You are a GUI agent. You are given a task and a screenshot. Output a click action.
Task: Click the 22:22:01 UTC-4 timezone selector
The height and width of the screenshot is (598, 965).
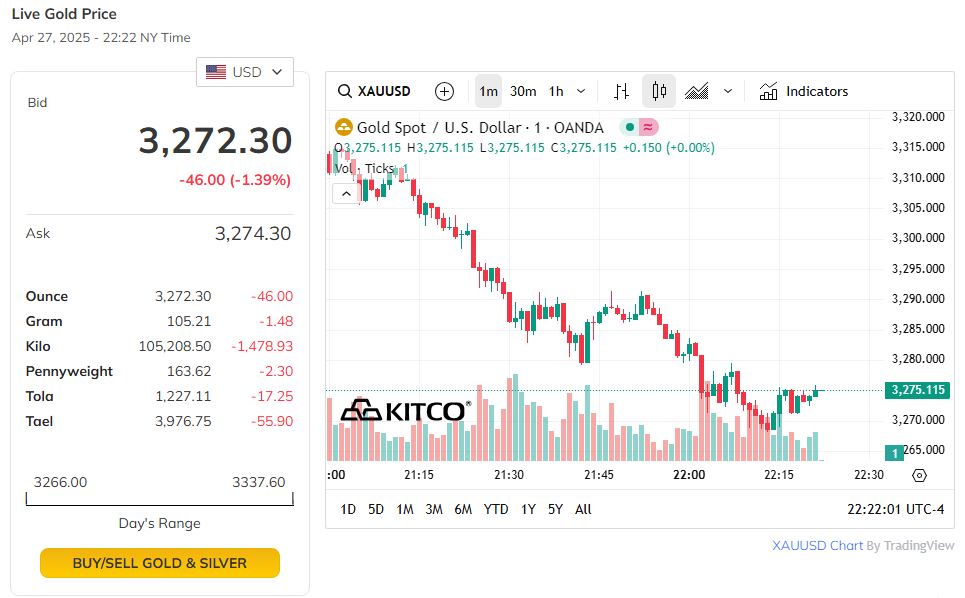click(895, 509)
